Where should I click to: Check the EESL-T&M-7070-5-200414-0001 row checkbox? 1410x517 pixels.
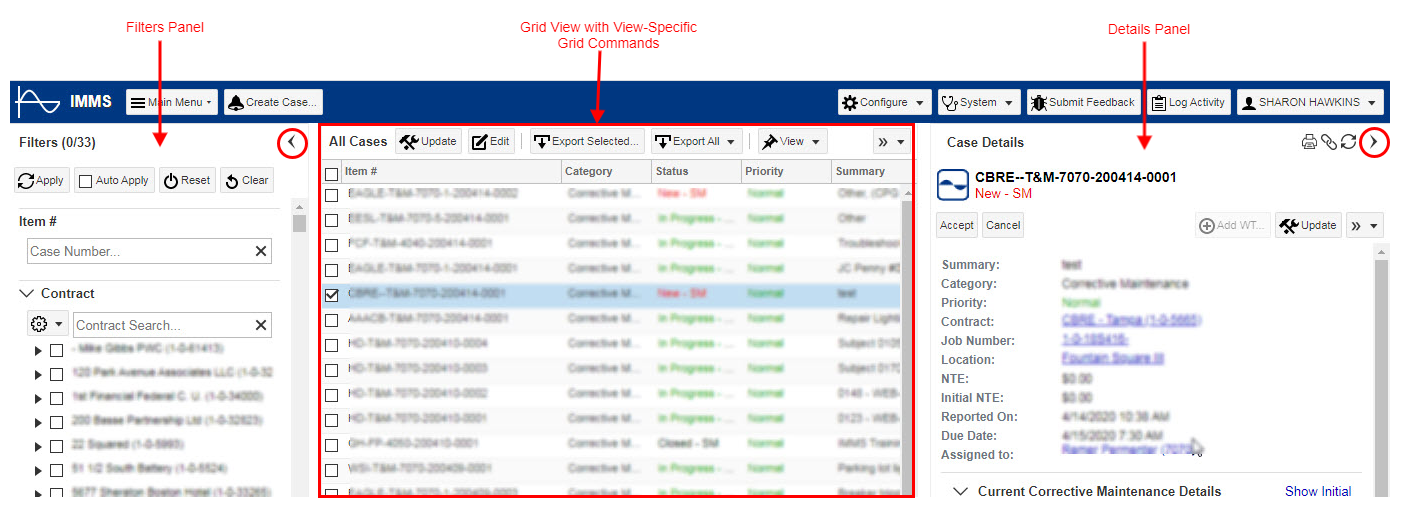coord(332,218)
